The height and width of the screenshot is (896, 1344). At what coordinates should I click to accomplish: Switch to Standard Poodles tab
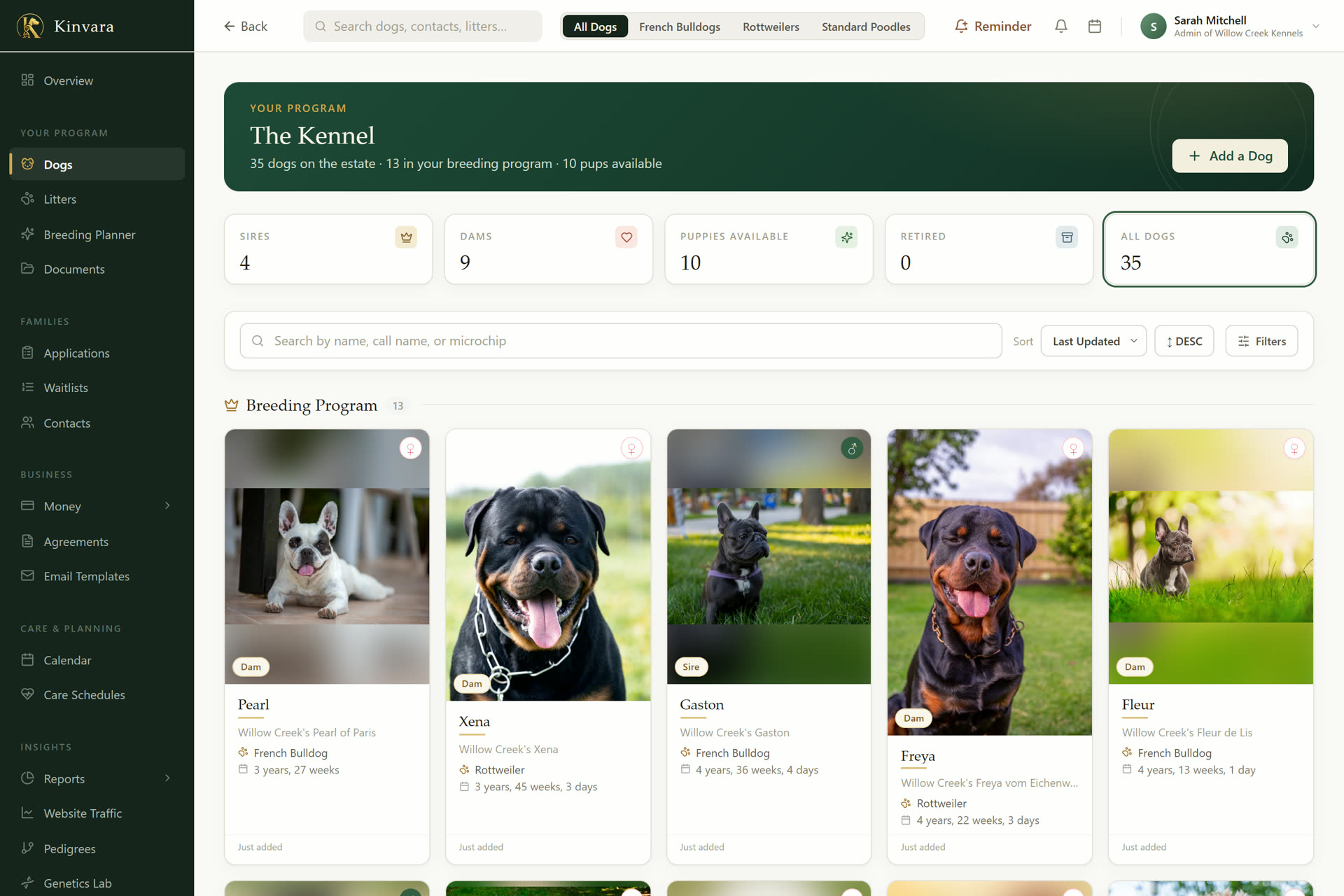pos(866,27)
